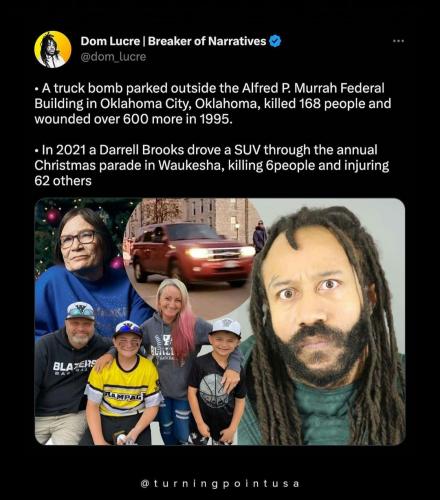This screenshot has height=500, width=440.
Task: Click the woman with pink-tipped hair
Action: click(175, 353)
